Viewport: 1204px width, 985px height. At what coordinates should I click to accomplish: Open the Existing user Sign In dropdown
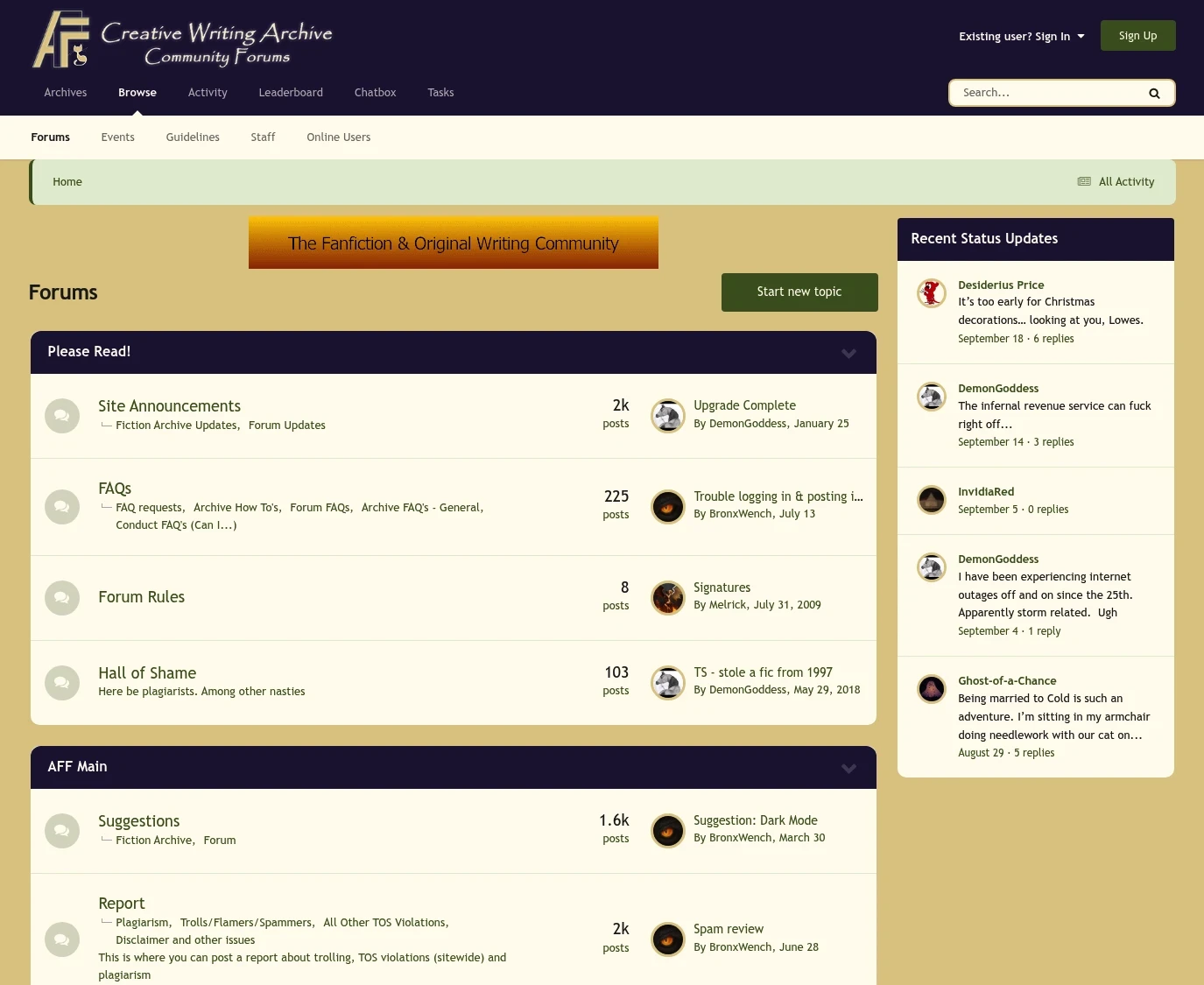(1022, 37)
